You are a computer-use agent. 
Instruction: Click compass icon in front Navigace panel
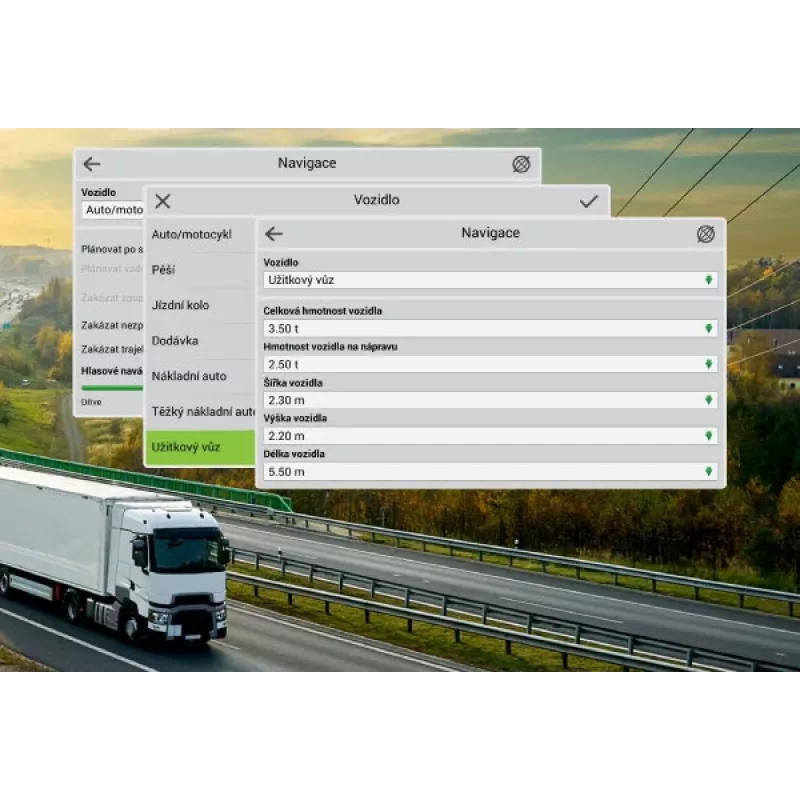(706, 234)
